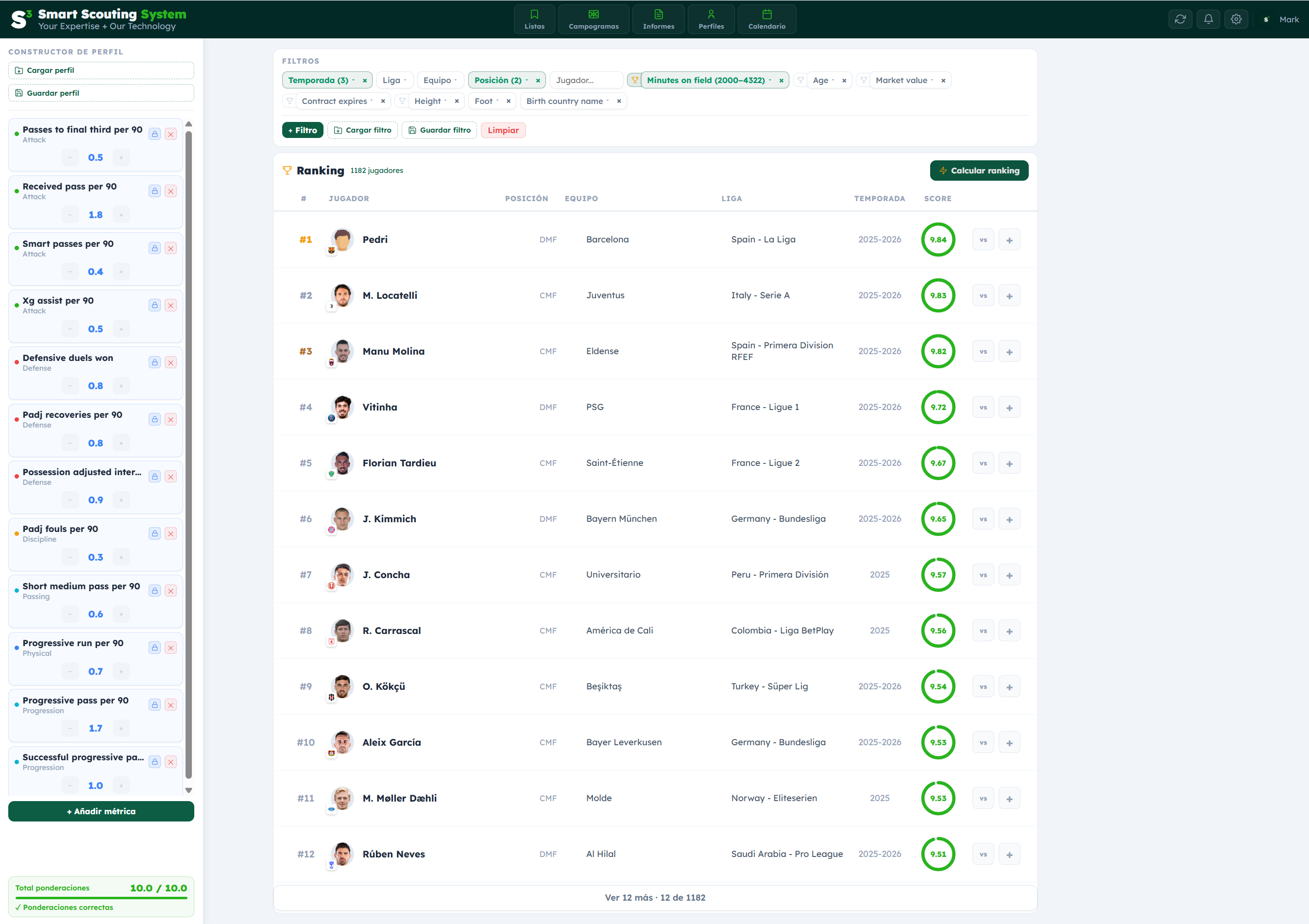Open the Liga filter dropdown
1309x924 pixels.
[x=394, y=81]
